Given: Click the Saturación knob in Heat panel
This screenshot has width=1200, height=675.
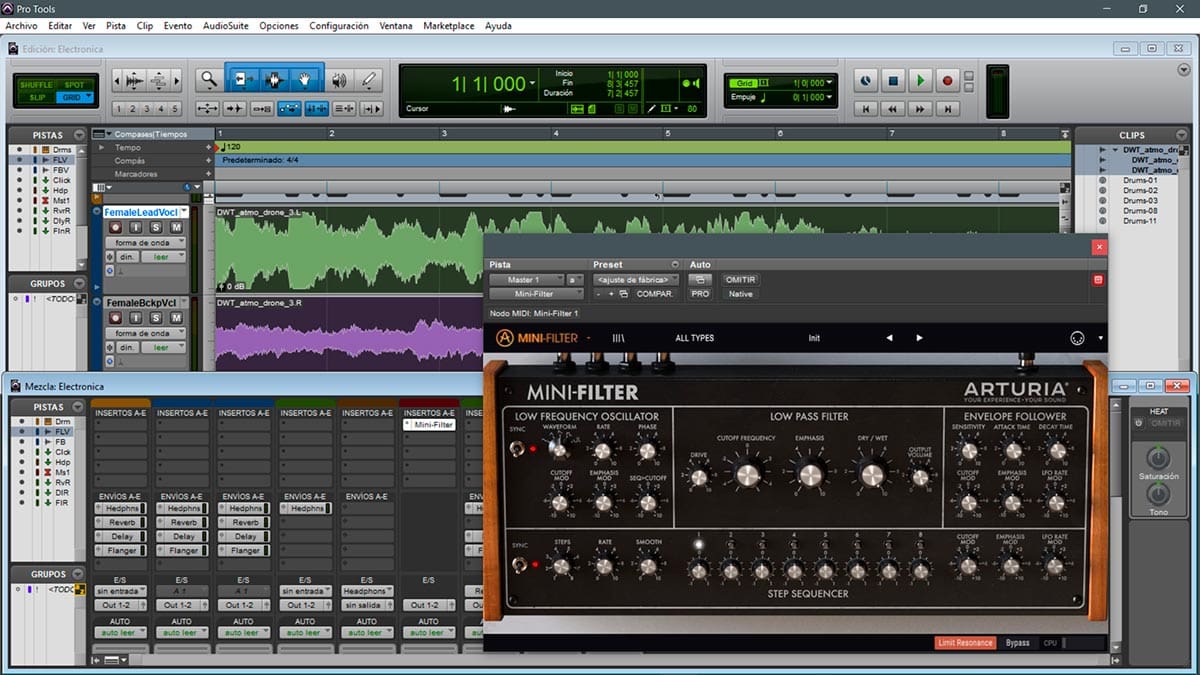Looking at the screenshot, I should 1158,459.
